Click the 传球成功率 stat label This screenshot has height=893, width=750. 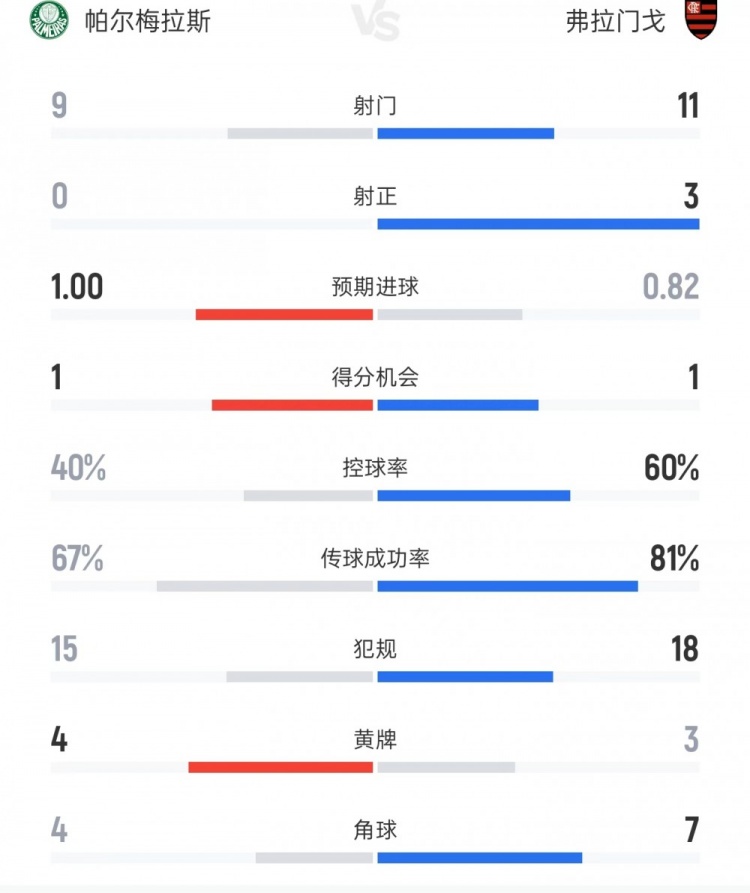[375, 558]
